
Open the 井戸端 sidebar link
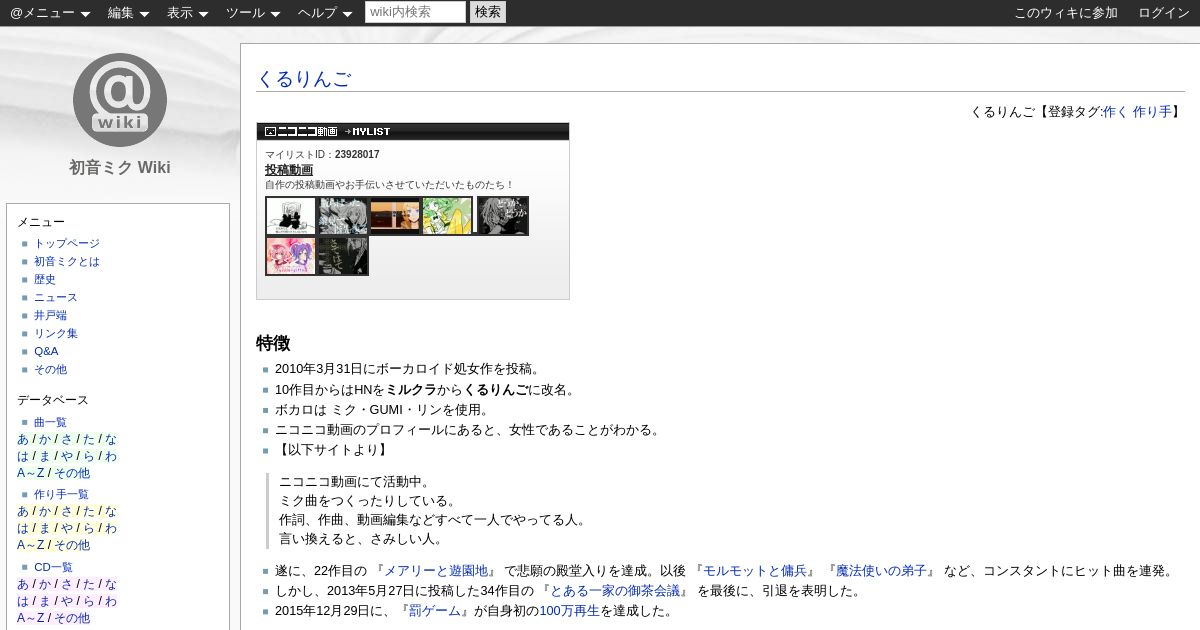(x=50, y=315)
